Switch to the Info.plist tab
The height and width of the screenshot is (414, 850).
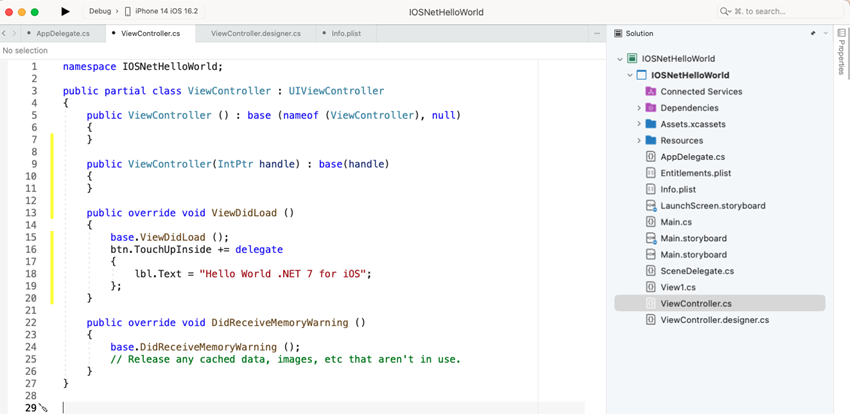(x=346, y=34)
